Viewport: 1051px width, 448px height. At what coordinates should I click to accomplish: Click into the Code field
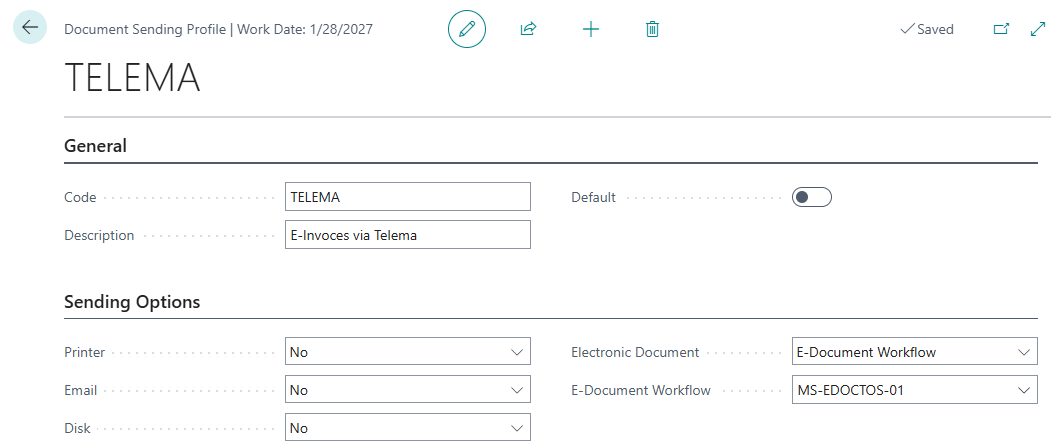point(407,197)
